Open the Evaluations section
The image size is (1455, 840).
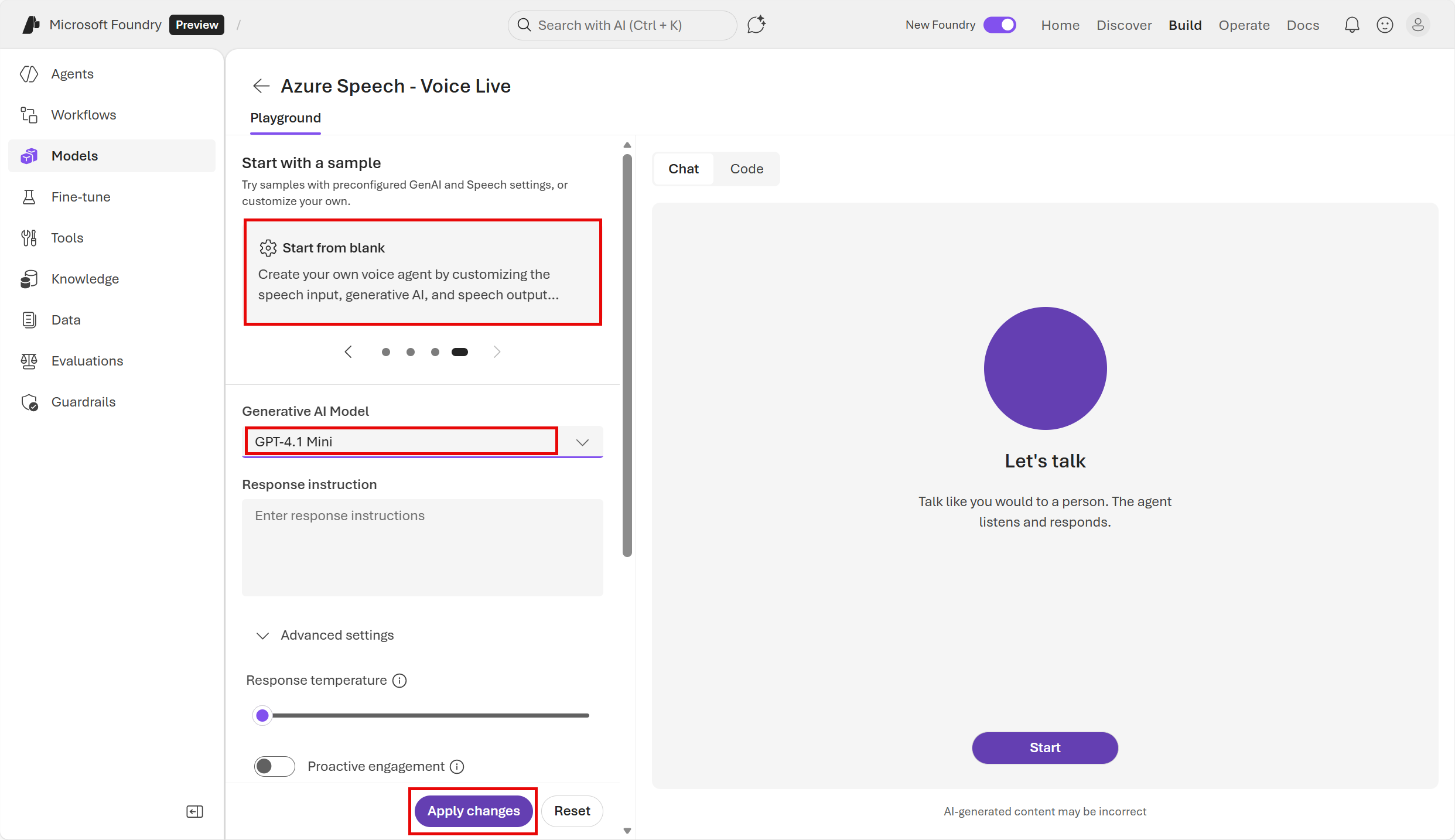point(87,361)
